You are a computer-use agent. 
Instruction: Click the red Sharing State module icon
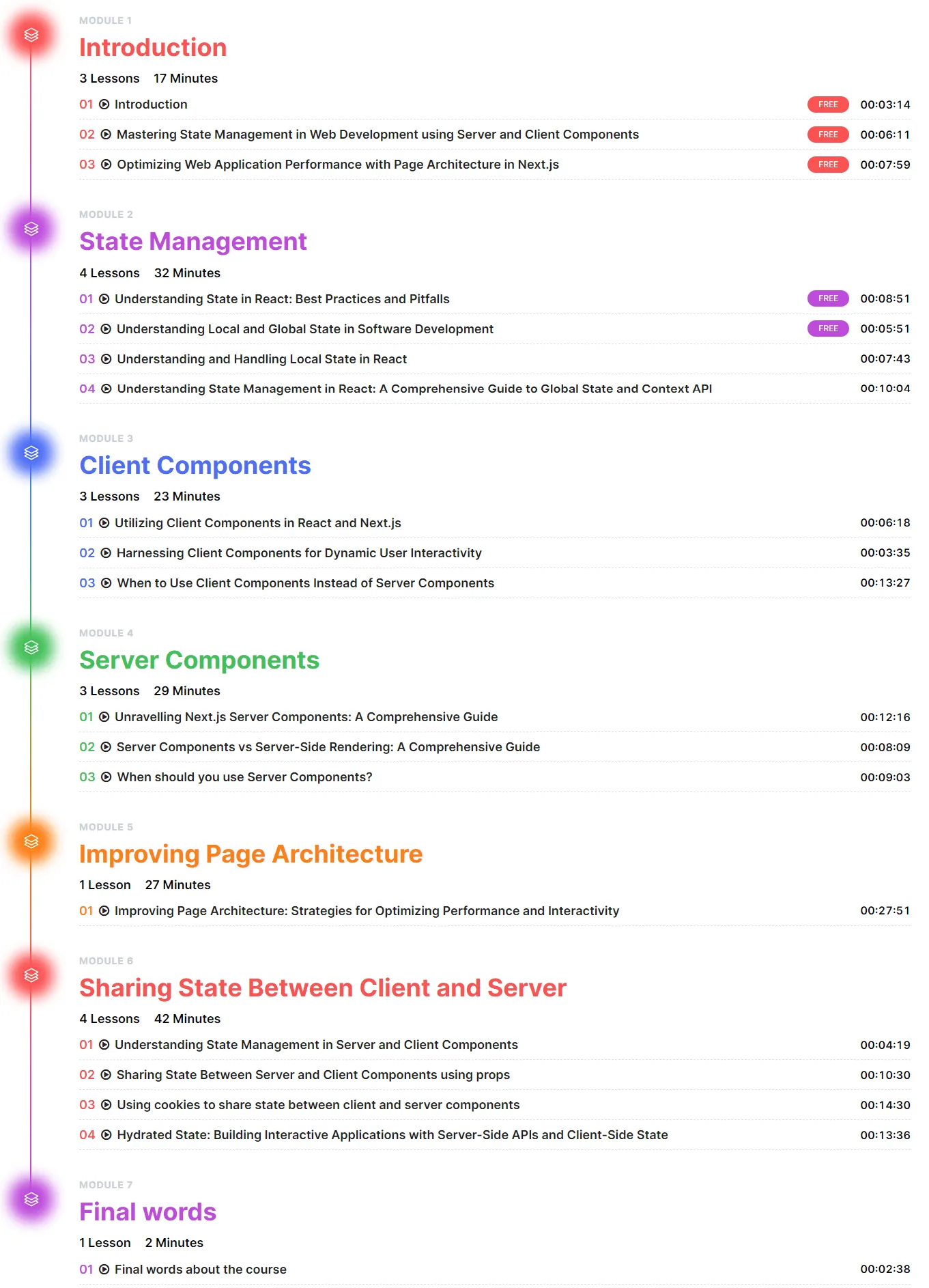coord(31,975)
